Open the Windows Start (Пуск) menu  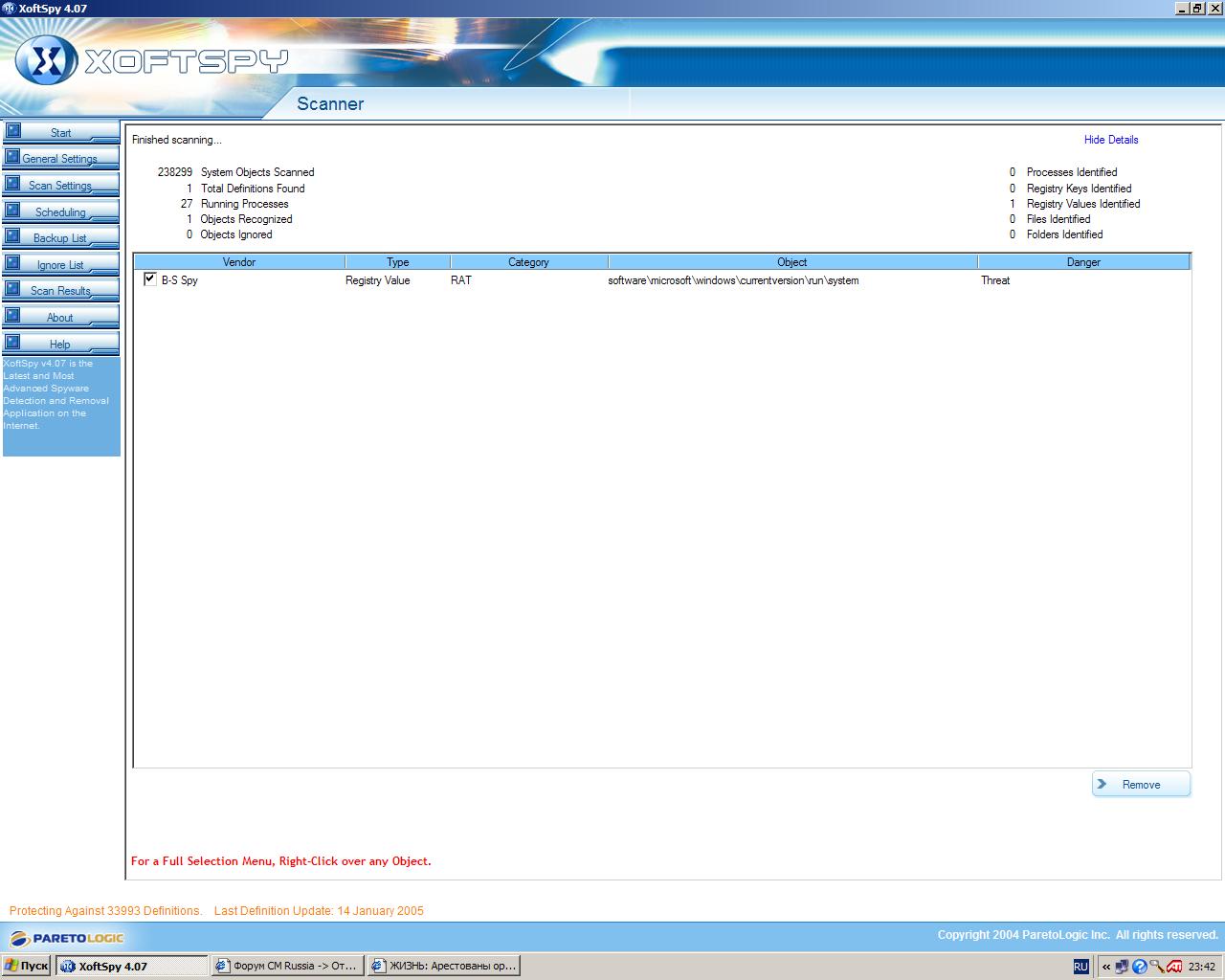tap(26, 966)
